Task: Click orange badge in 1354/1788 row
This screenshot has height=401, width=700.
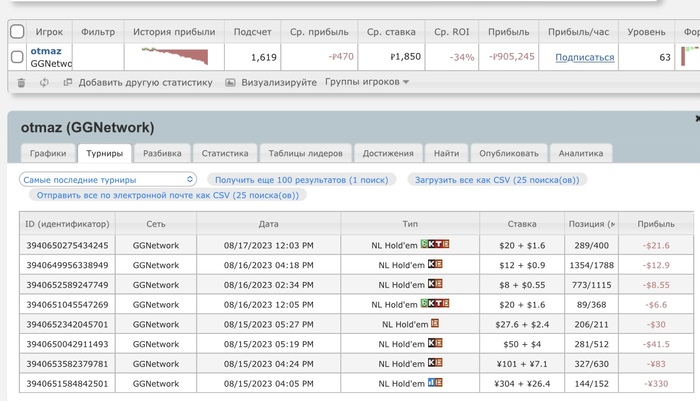Action: click(x=438, y=264)
